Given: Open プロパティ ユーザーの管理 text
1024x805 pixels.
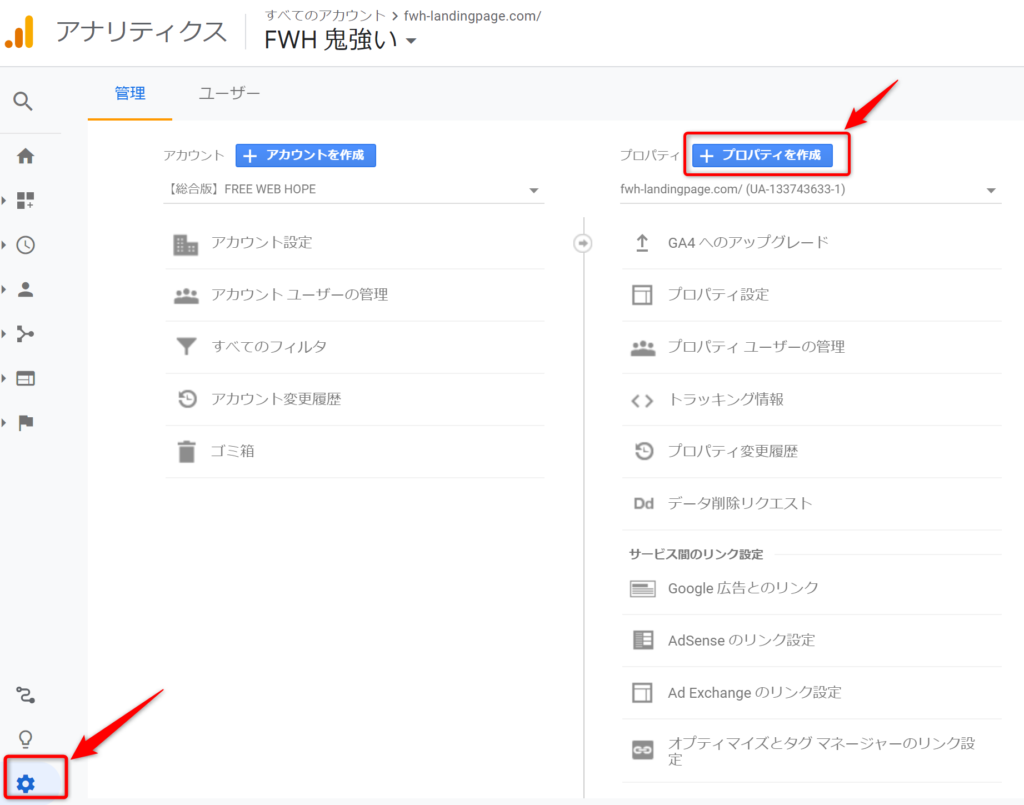Looking at the screenshot, I should click(x=756, y=347).
